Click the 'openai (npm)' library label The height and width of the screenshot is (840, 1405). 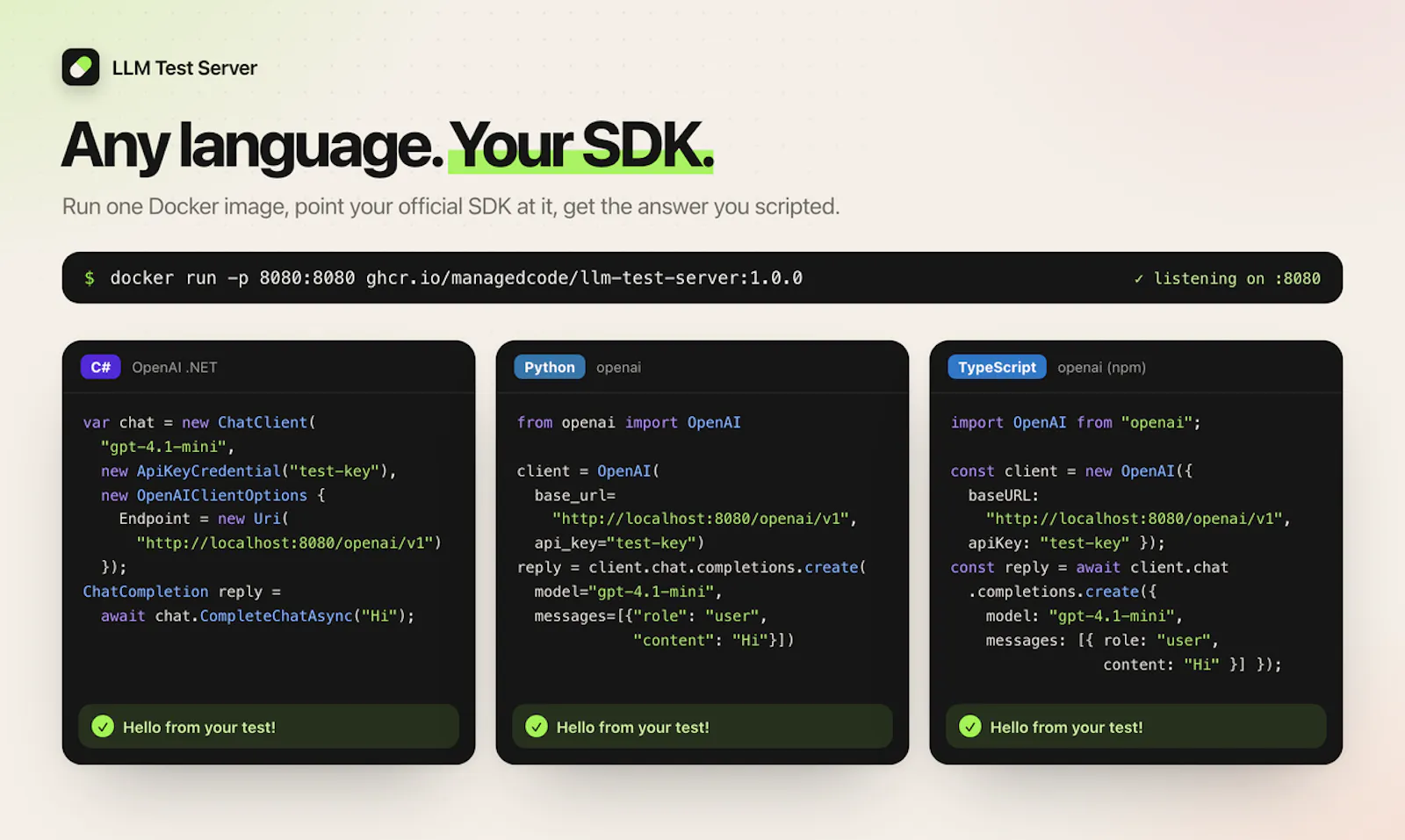tap(1101, 368)
